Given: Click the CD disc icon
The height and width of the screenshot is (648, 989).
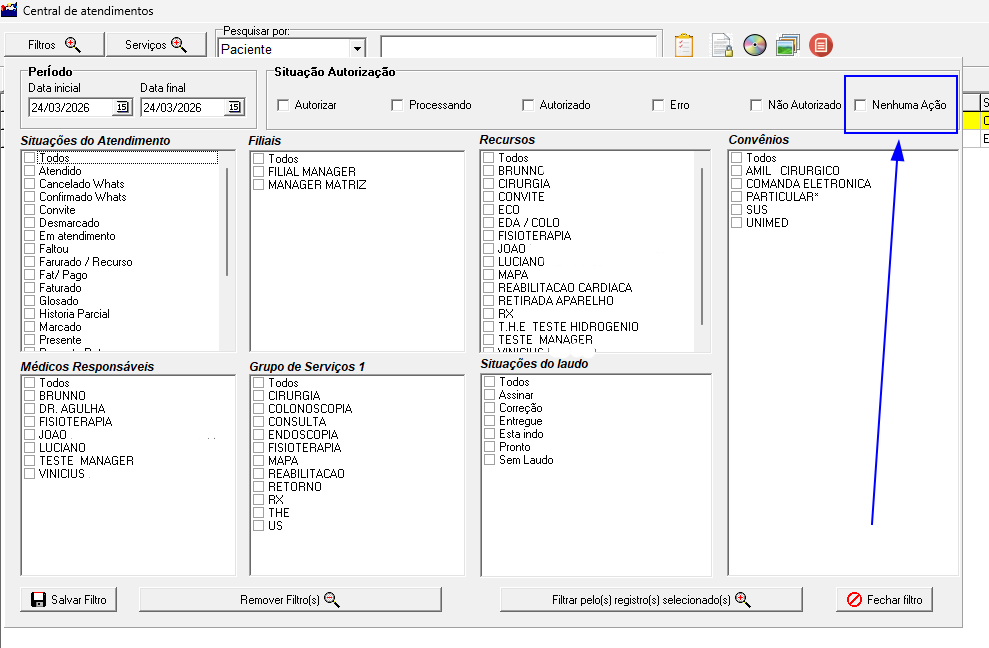Looking at the screenshot, I should pos(754,45).
